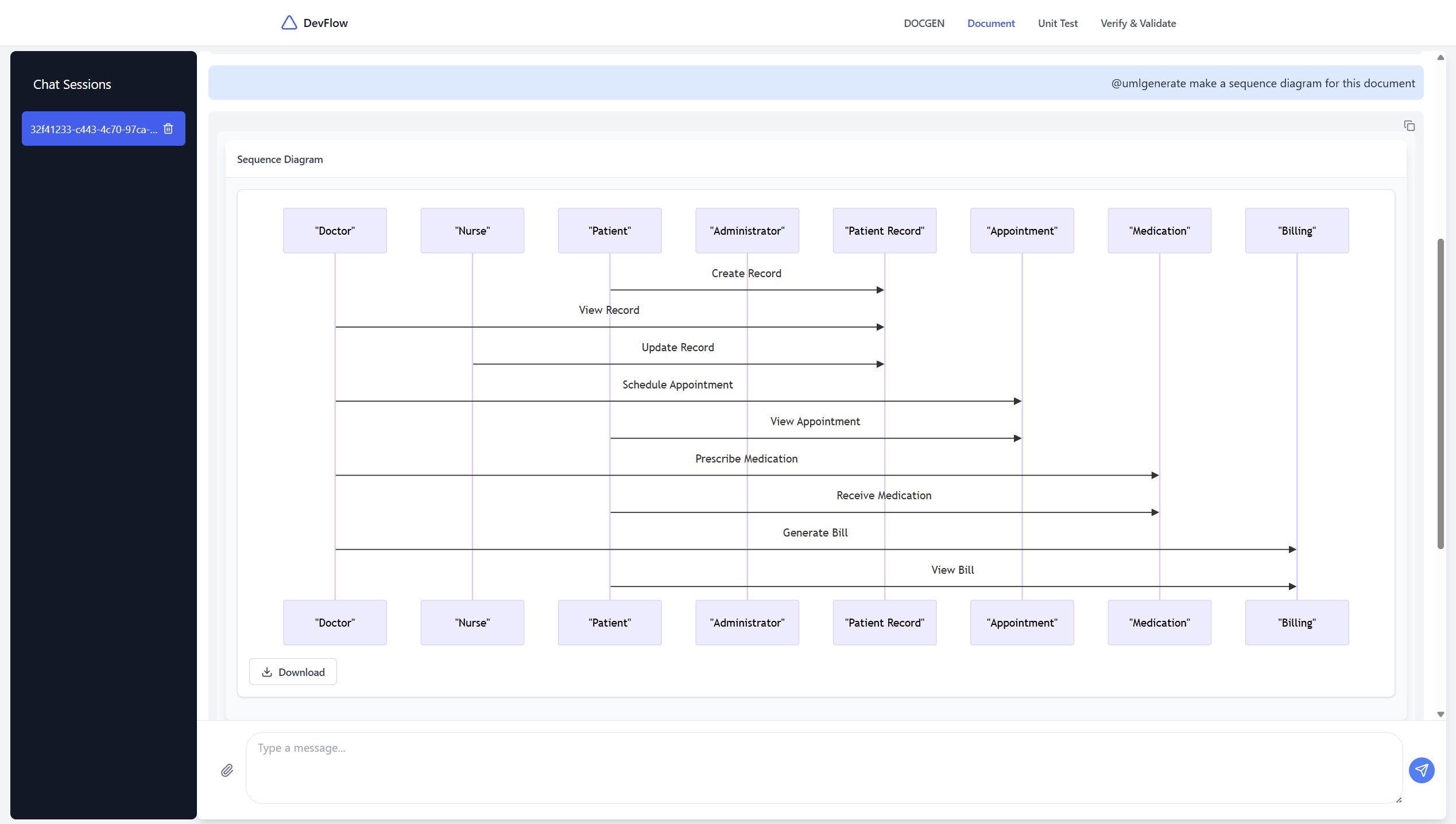Send the message with the paper plane icon
Screen dimensions: 1456x824
[x=1421, y=771]
